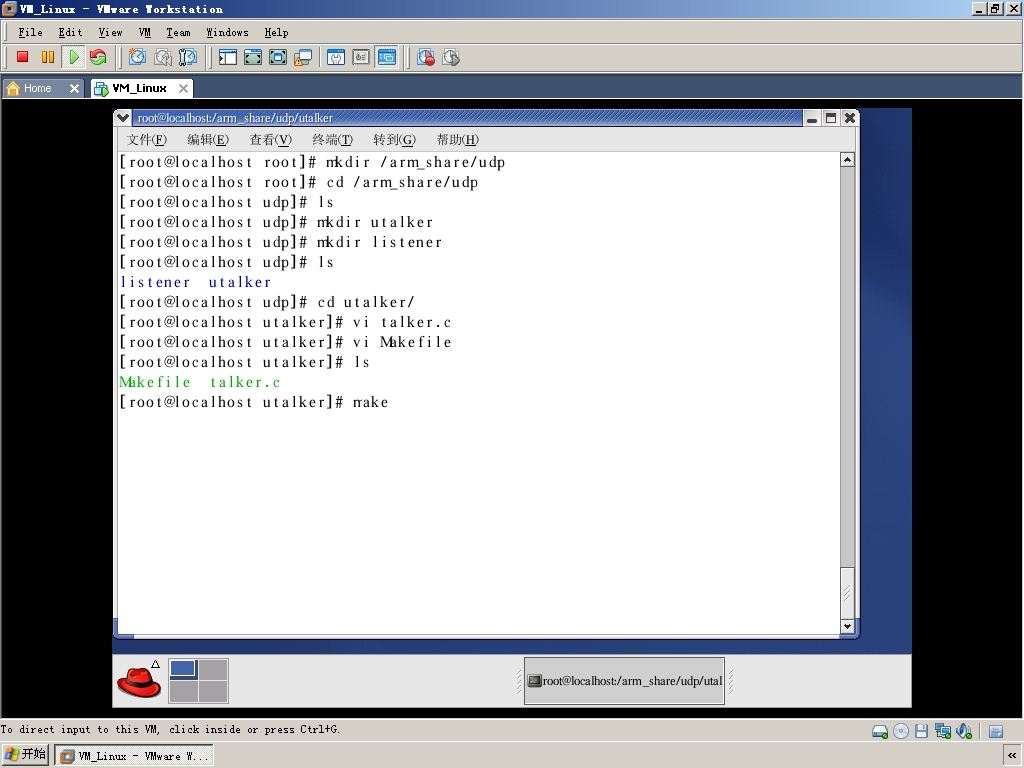The height and width of the screenshot is (768, 1024).
Task: Click the sound card status icon
Action: coord(964,731)
